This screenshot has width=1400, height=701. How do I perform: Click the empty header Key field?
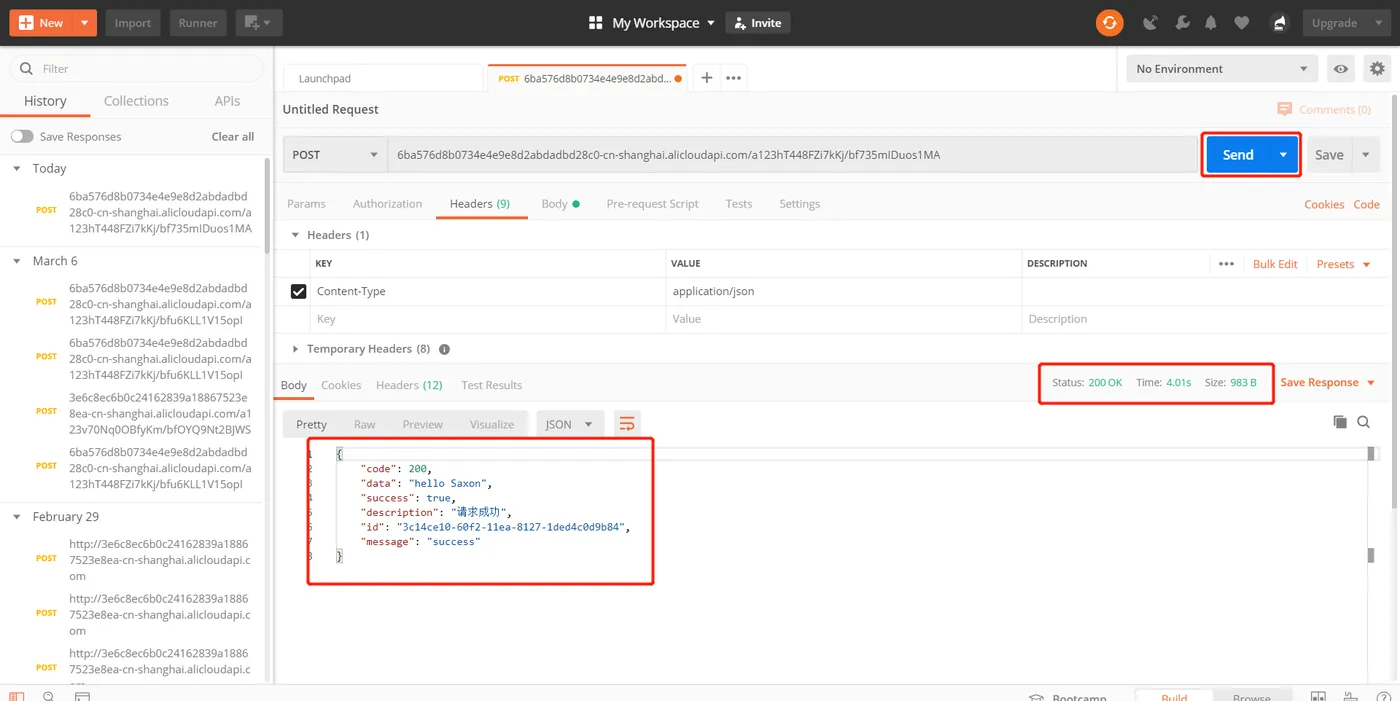click(x=488, y=319)
